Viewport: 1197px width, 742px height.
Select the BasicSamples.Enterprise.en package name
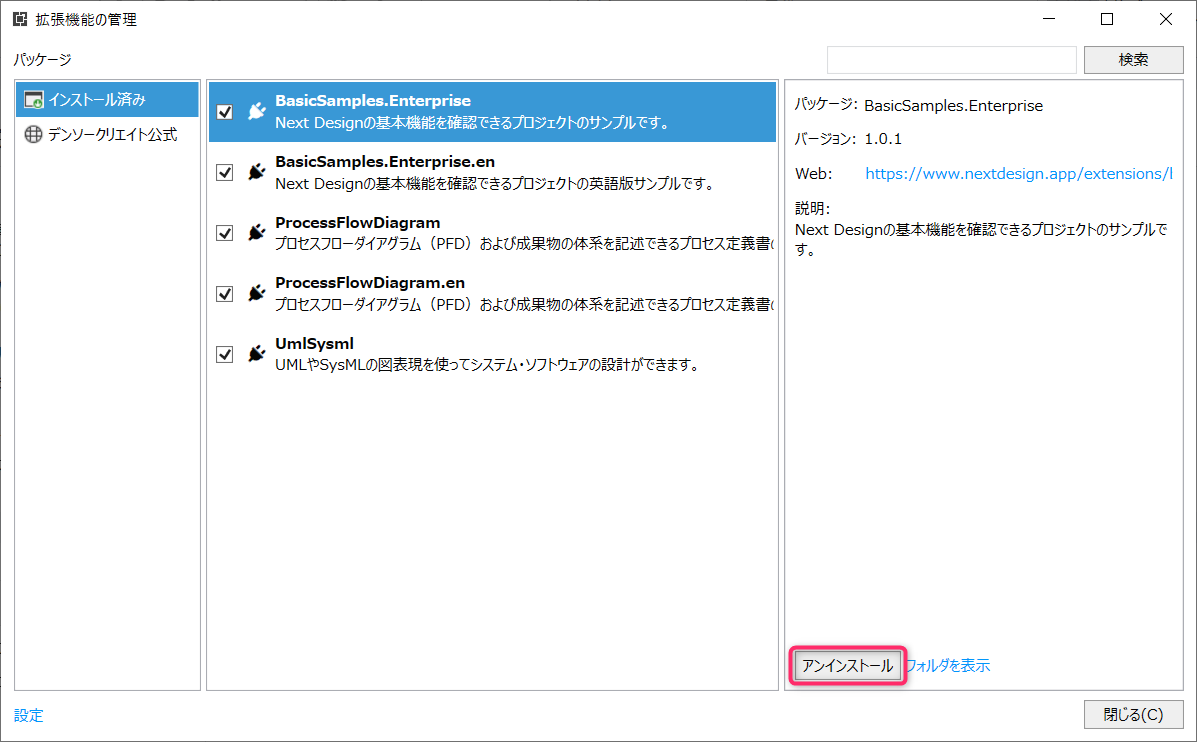click(385, 162)
